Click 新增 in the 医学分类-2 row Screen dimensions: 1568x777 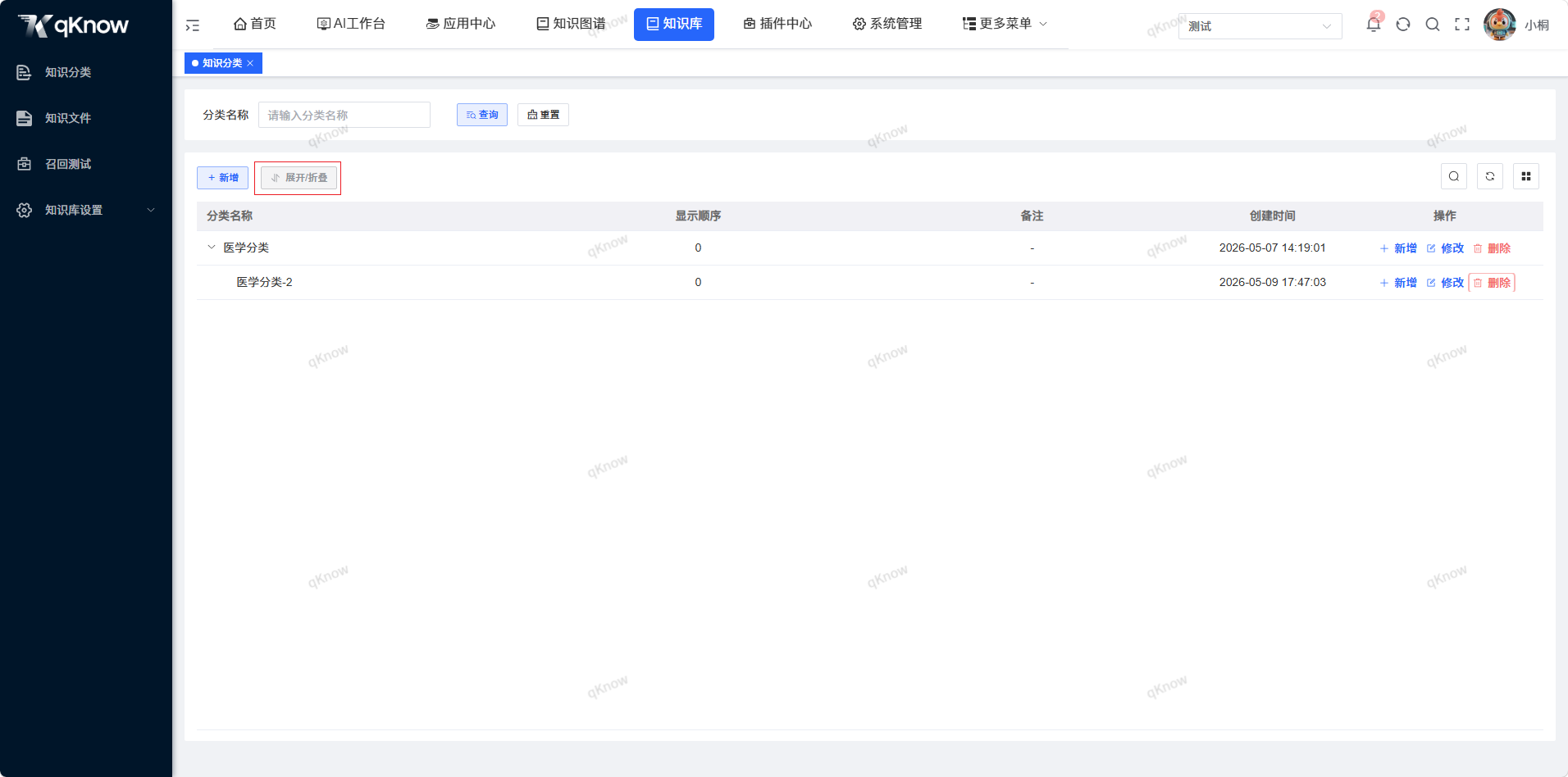click(1398, 283)
